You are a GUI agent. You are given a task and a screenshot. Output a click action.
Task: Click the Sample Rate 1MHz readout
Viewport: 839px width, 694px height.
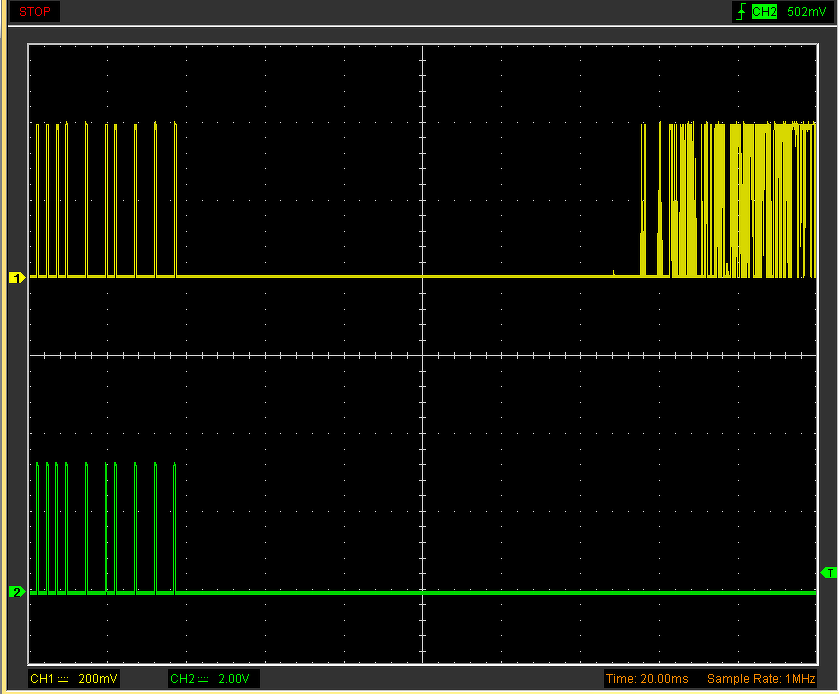pos(761,678)
